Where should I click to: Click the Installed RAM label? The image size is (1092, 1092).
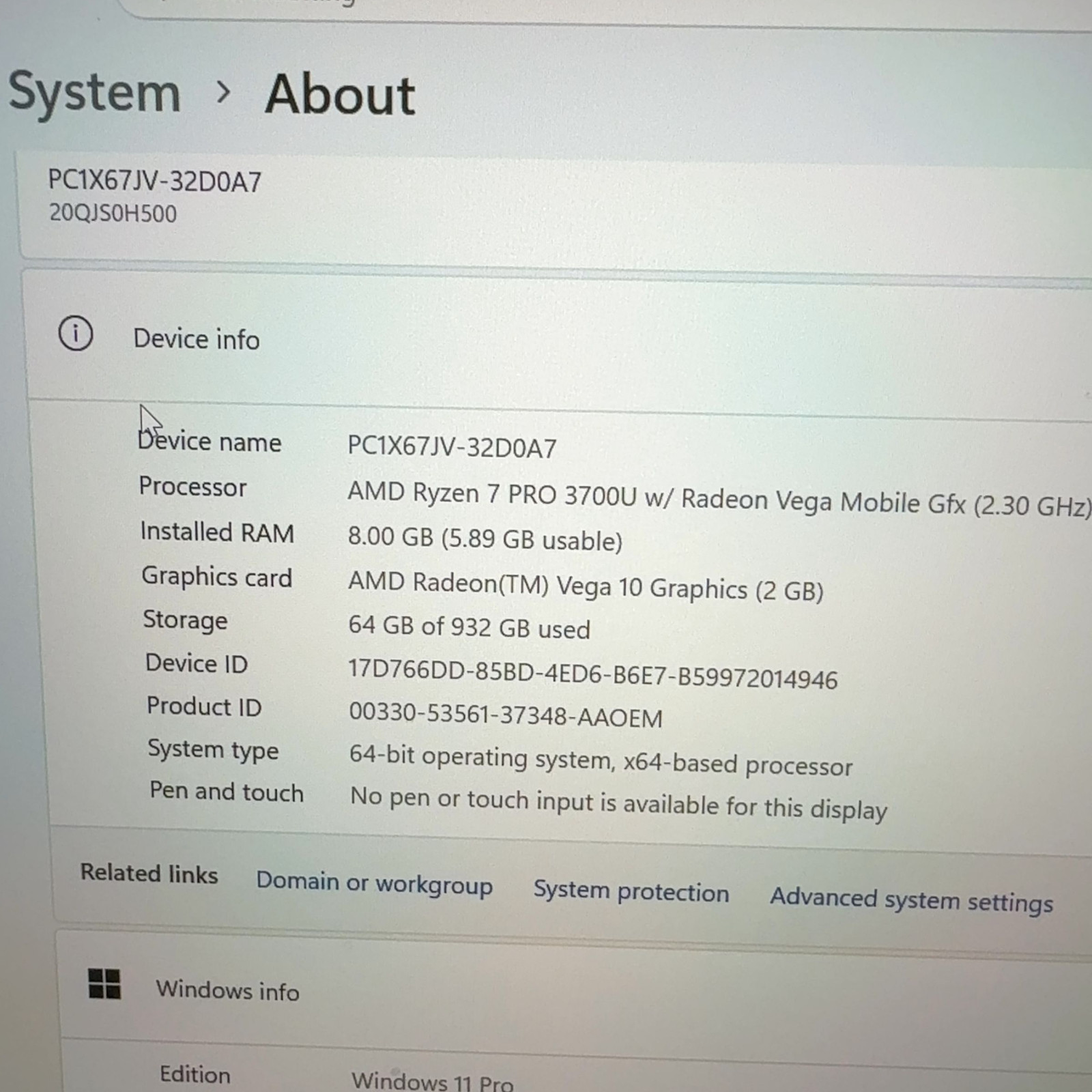coord(217,532)
